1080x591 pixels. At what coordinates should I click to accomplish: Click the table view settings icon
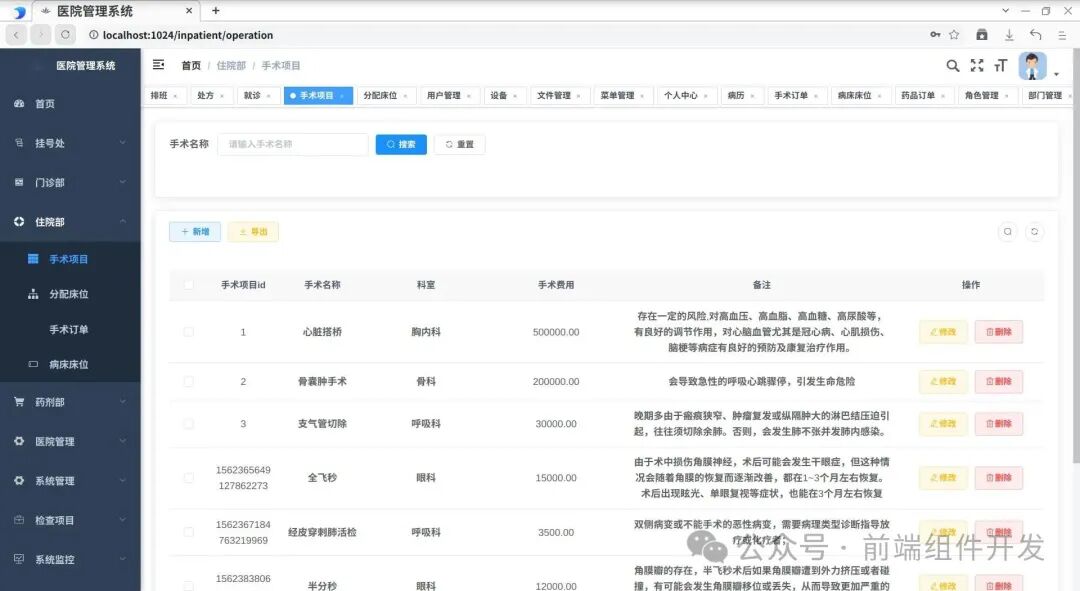click(1008, 231)
